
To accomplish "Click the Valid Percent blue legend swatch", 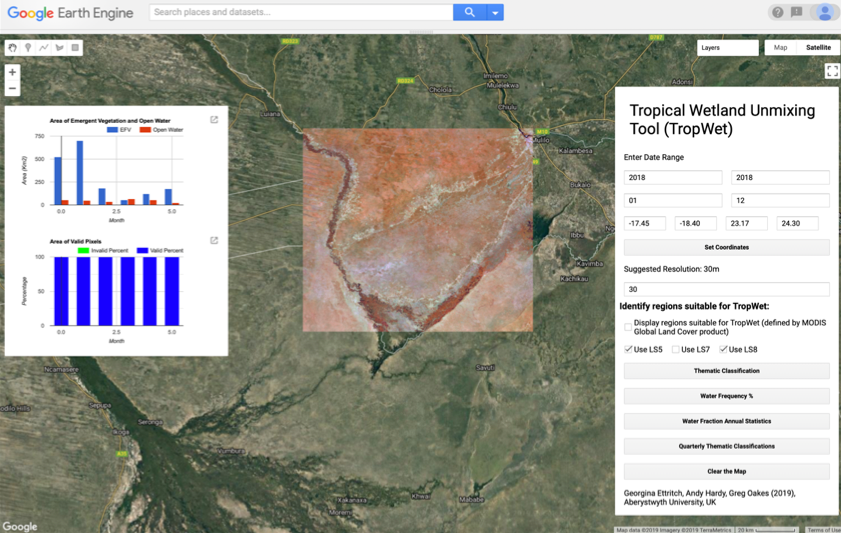I will coord(142,250).
